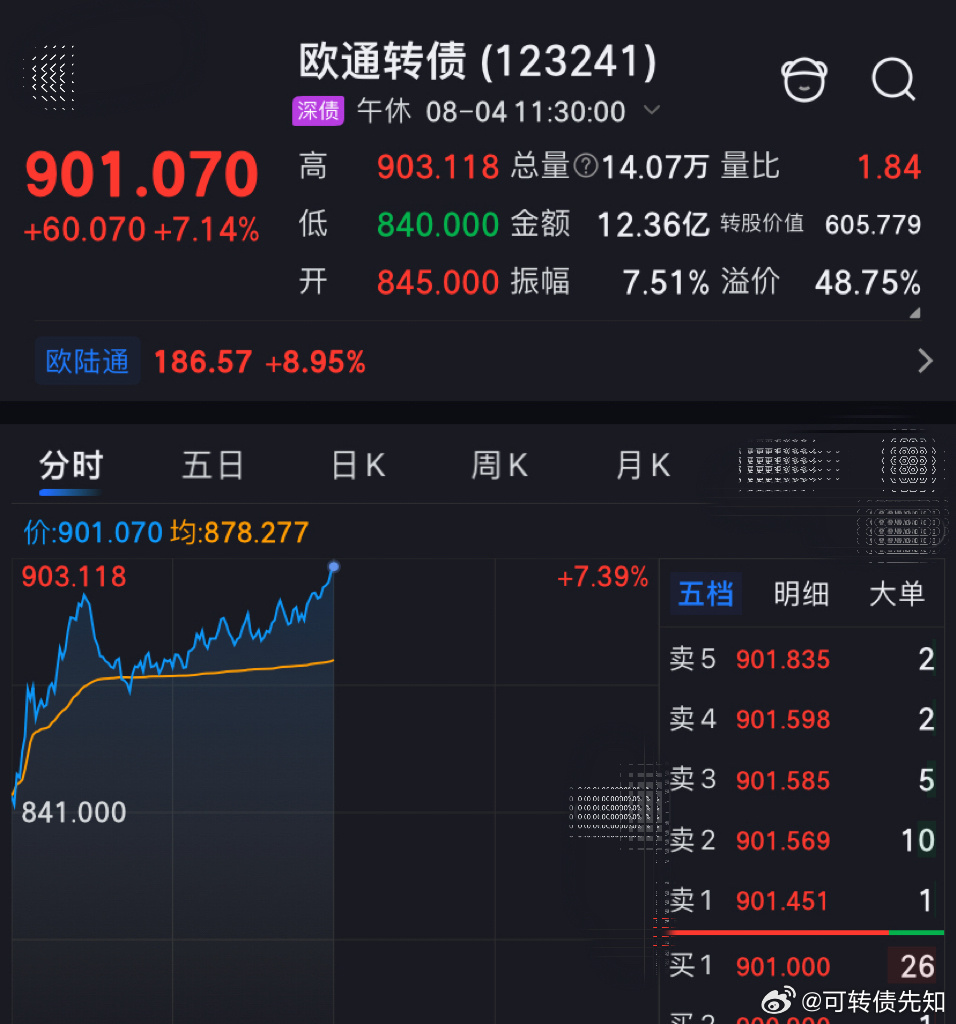The width and height of the screenshot is (956, 1024).
Task: Select the 大单 large orders tab
Action: tap(897, 594)
